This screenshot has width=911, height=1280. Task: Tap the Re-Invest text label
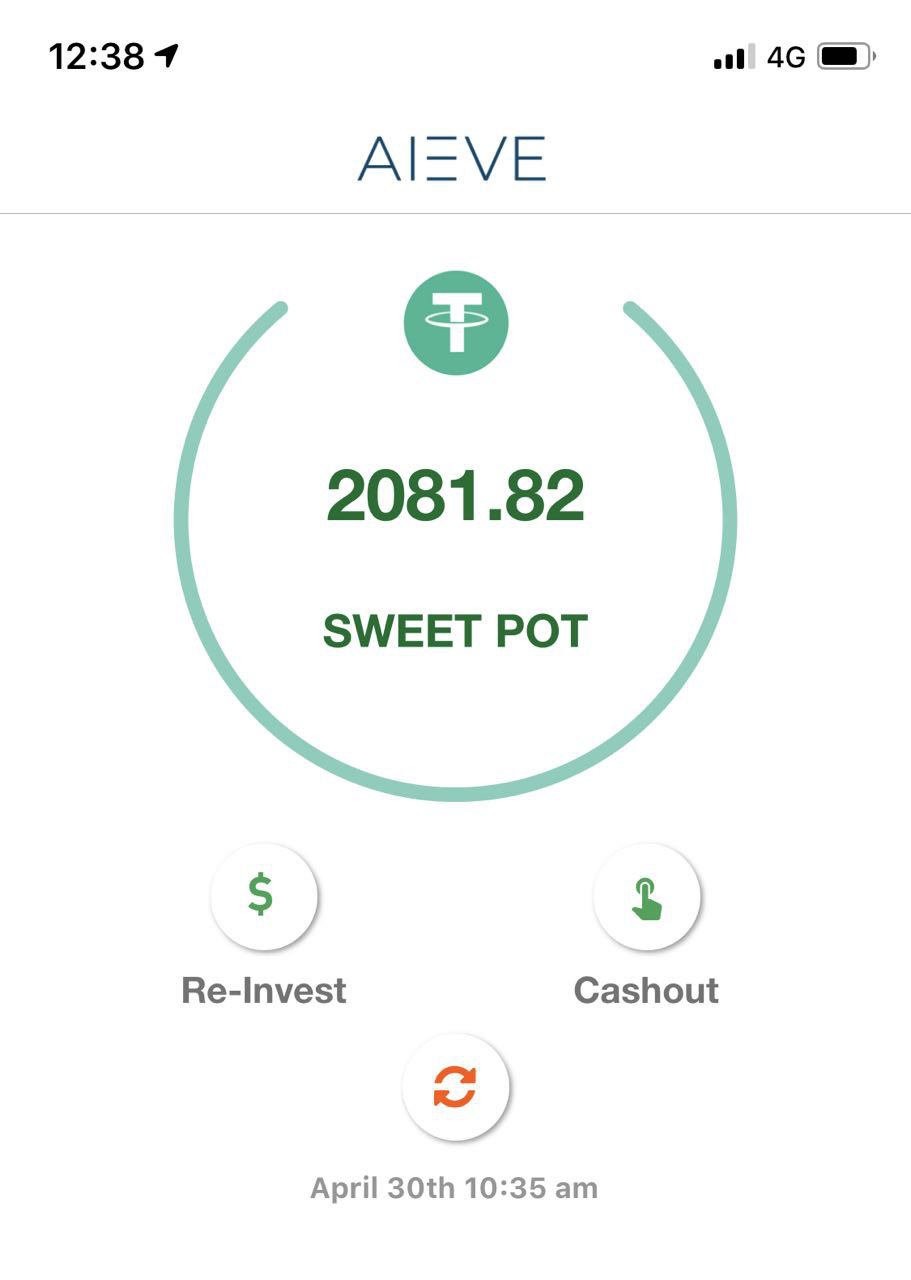coord(264,990)
